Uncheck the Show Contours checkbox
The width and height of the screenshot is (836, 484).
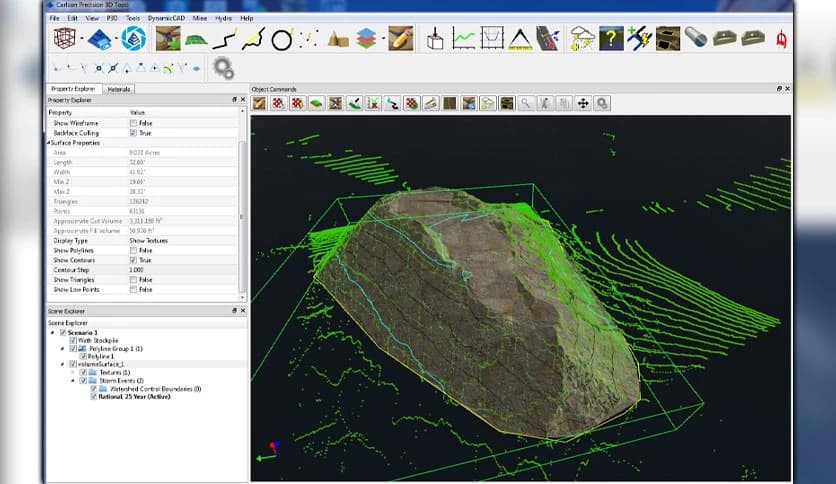pos(134,260)
